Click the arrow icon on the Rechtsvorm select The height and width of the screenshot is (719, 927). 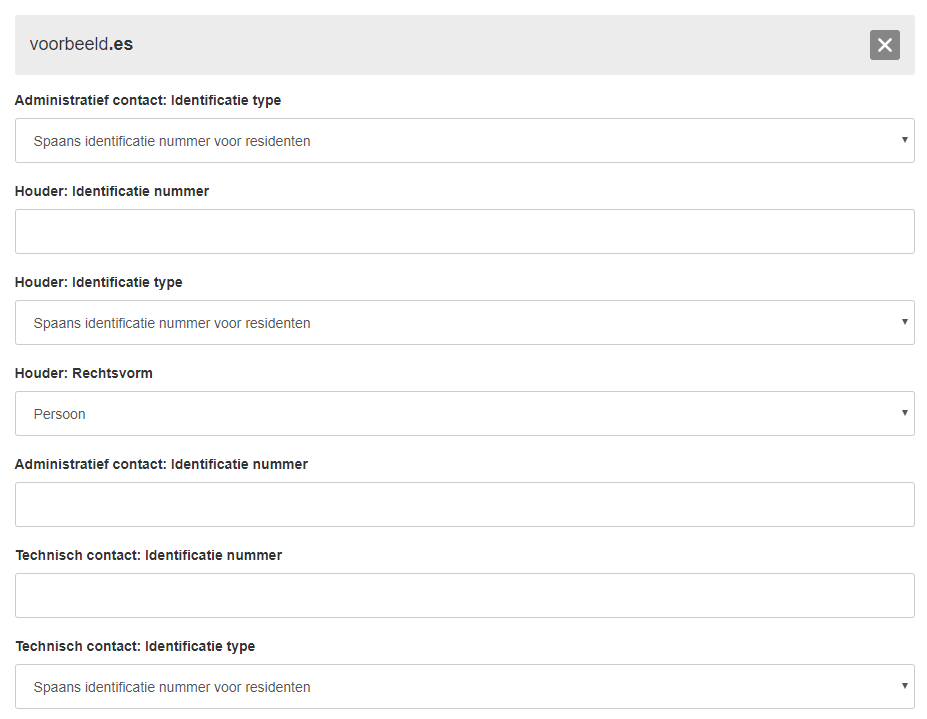pyautogui.click(x=904, y=413)
